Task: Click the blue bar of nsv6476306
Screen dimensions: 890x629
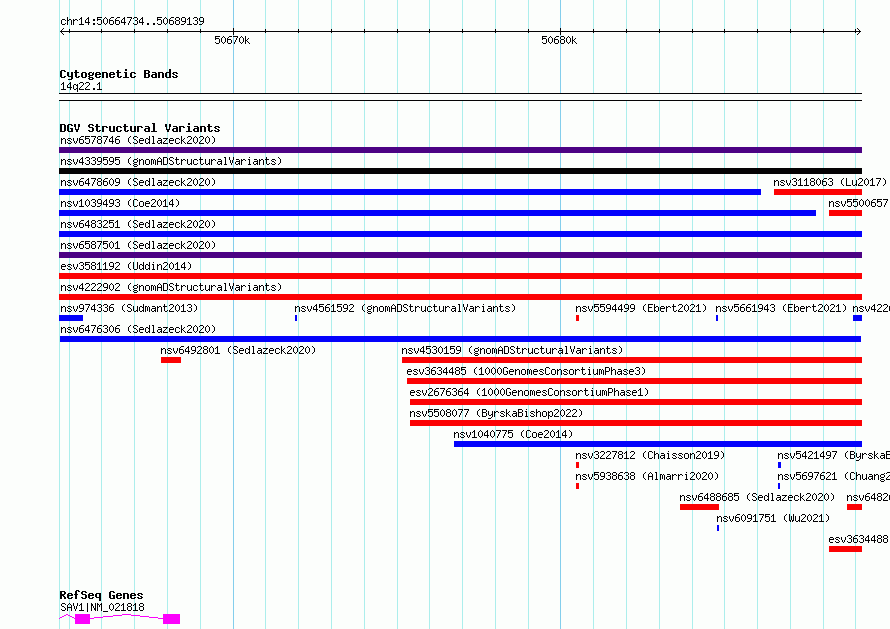Action: 460,339
